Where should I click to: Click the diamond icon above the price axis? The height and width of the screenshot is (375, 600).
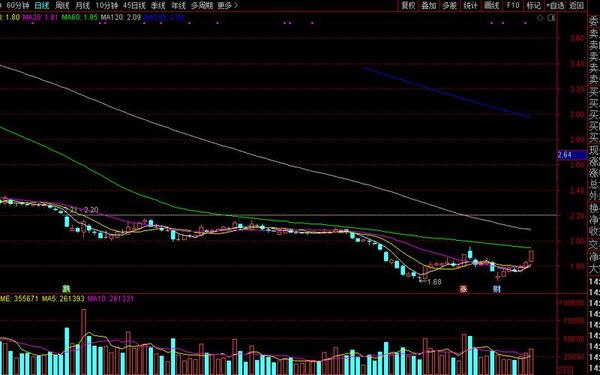540,18
